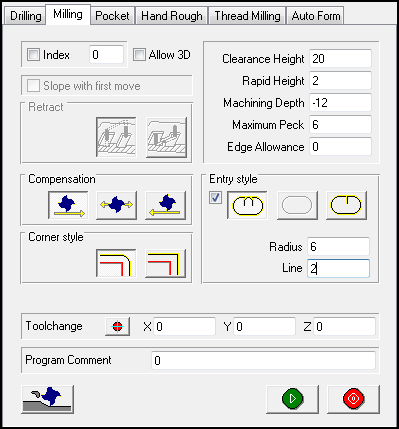The height and width of the screenshot is (429, 399).
Task: Click the Toolchange position crosshair icon
Action: point(117,326)
